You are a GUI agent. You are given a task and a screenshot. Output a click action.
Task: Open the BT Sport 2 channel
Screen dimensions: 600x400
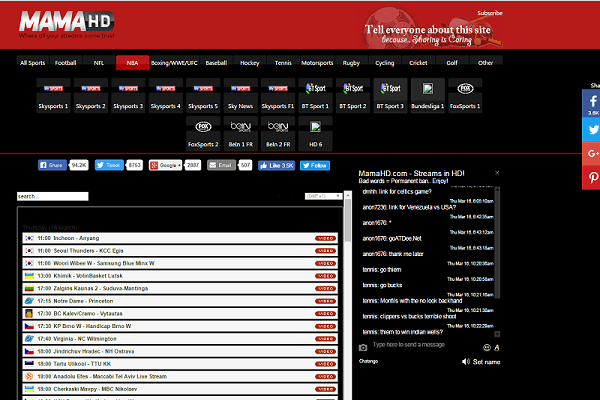pos(353,96)
